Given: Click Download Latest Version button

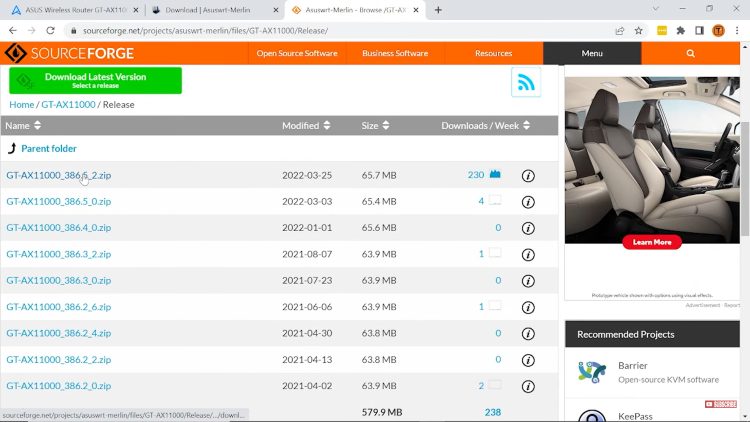Looking at the screenshot, I should [x=95, y=81].
